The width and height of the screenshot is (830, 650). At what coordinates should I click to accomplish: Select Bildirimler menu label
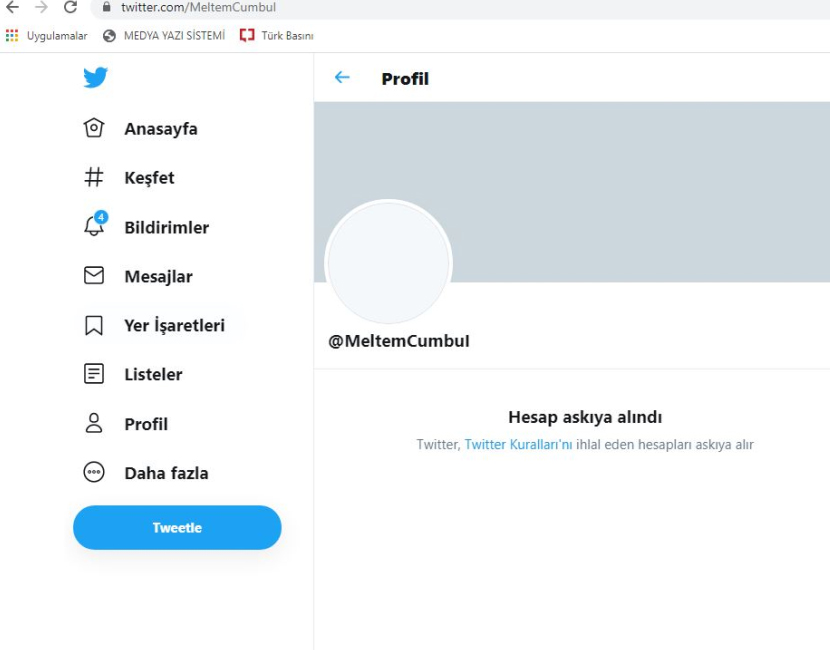click(x=167, y=227)
